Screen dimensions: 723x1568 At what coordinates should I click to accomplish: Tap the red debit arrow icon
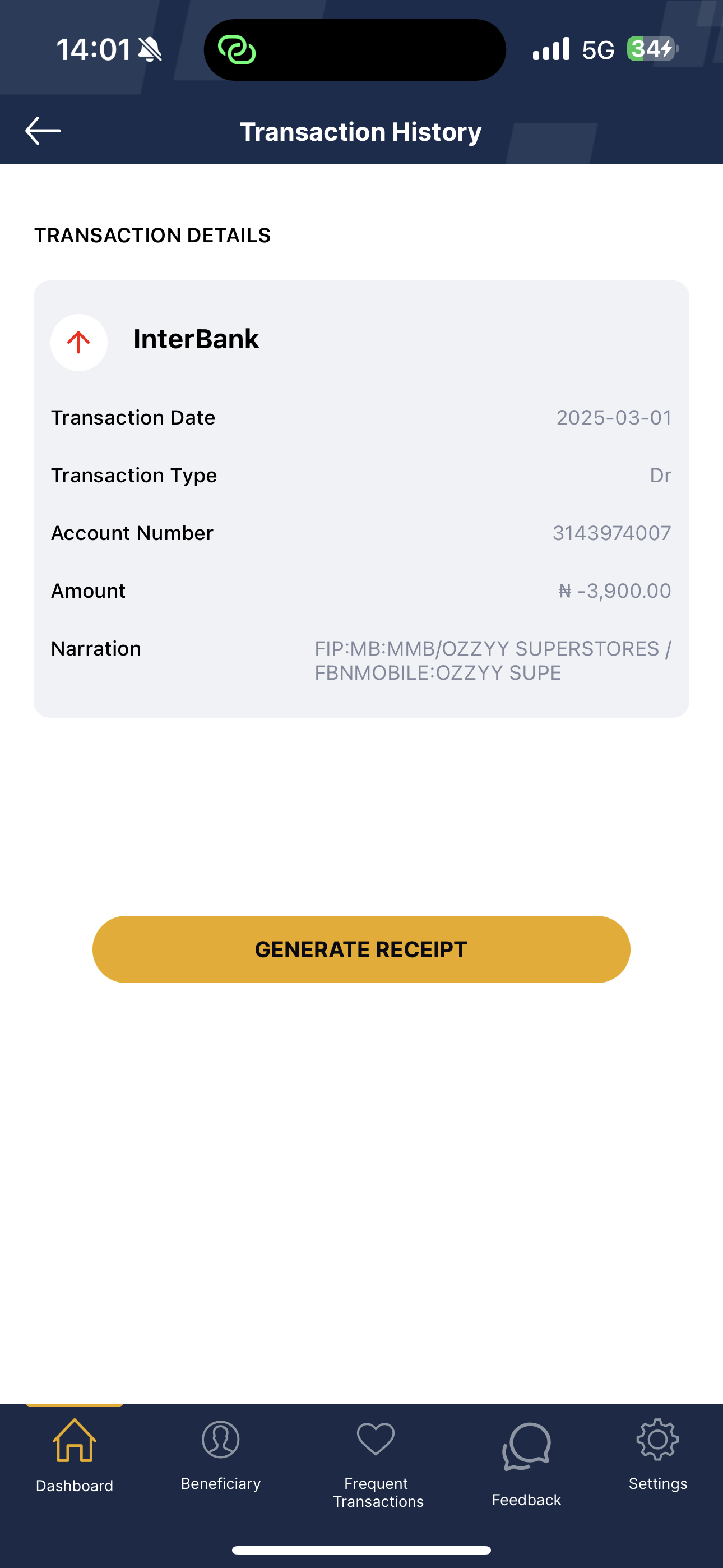point(79,343)
